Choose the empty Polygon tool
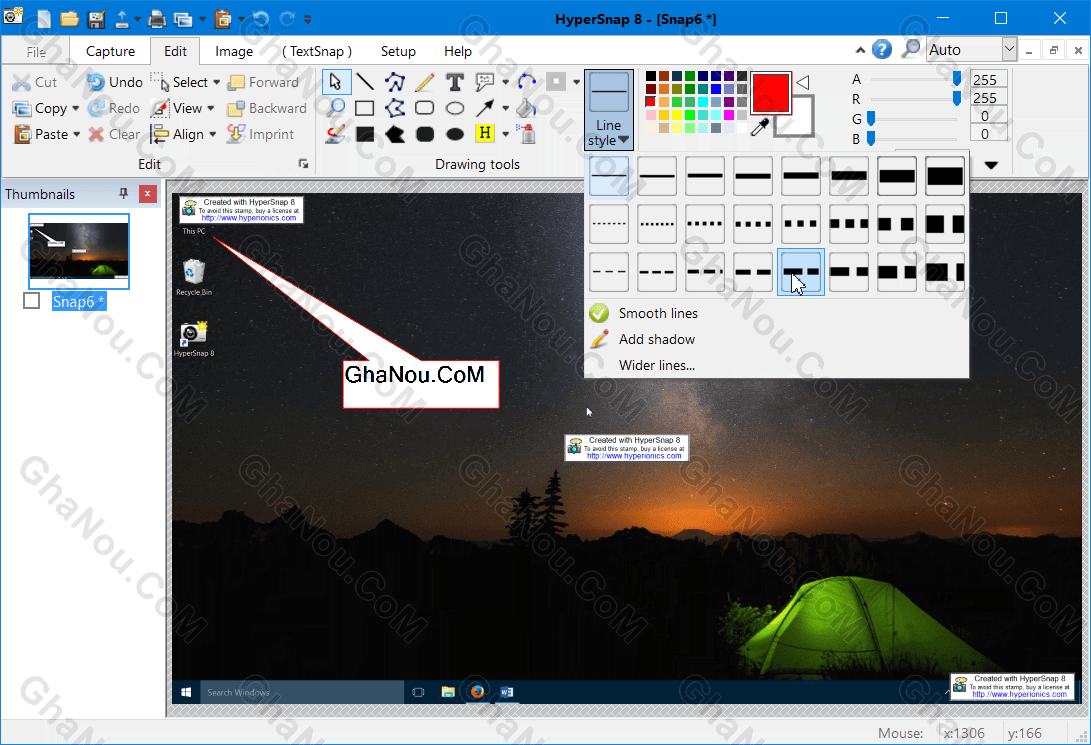Screen dimensions: 1091x745 [x=395, y=108]
